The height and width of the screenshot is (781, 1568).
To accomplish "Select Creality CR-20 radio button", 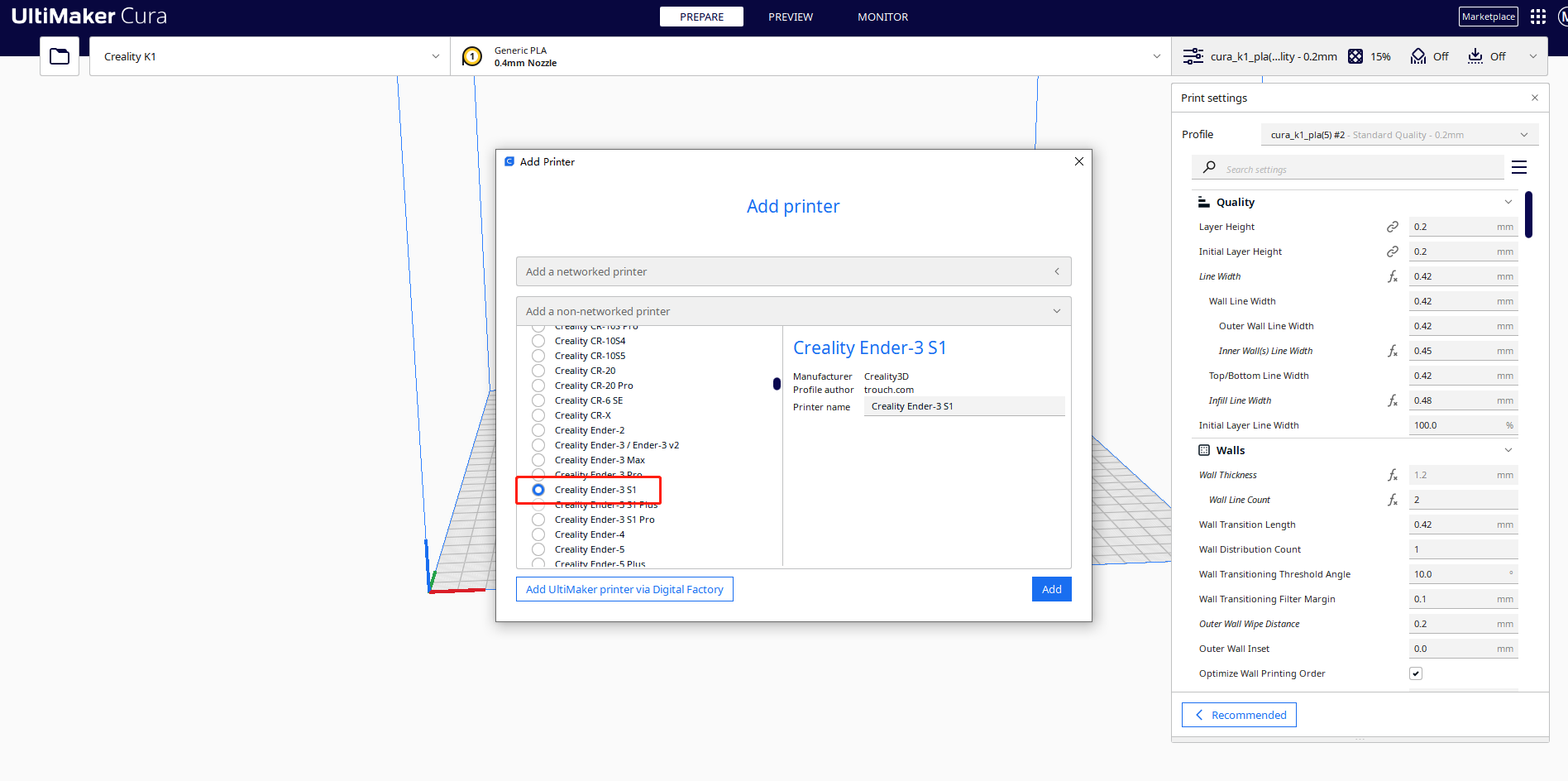I will [x=538, y=371].
